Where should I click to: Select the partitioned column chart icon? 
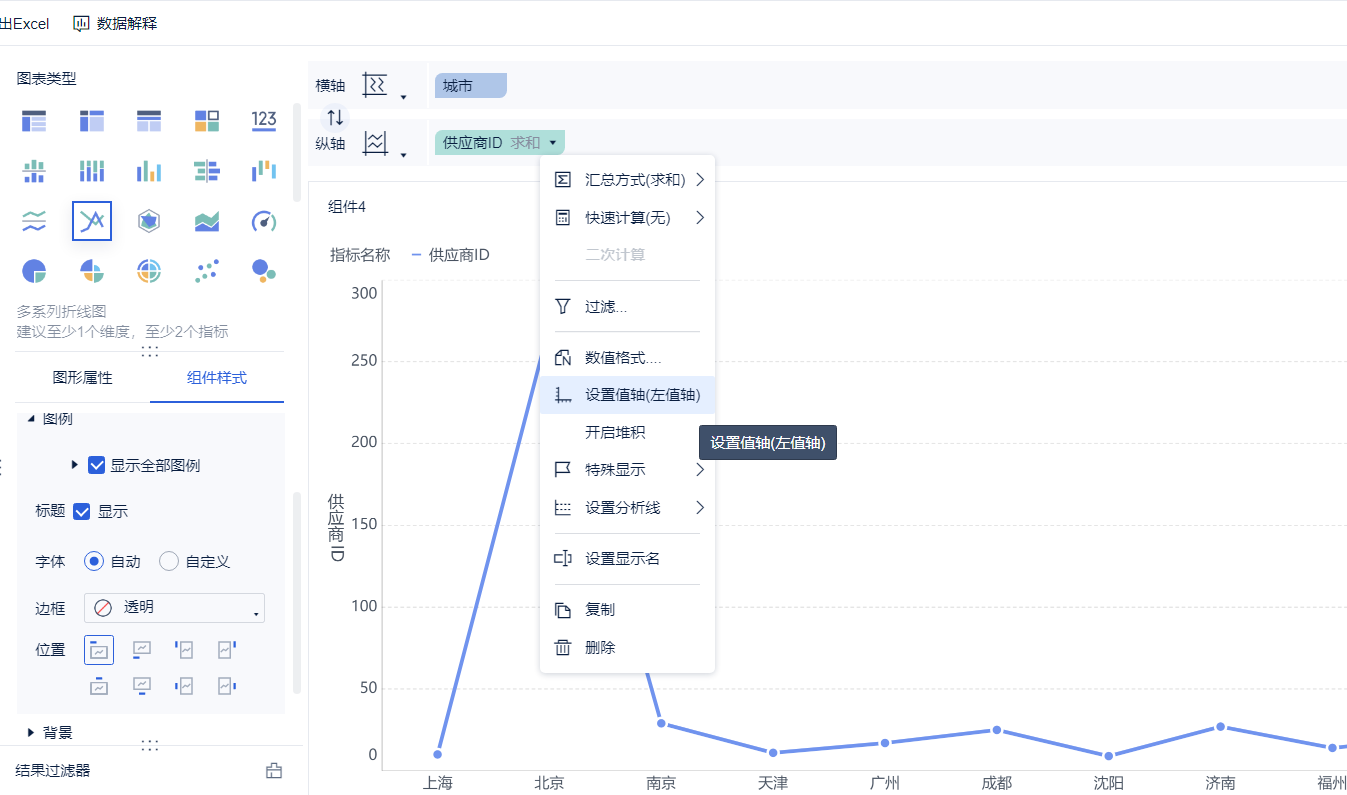tap(34, 171)
